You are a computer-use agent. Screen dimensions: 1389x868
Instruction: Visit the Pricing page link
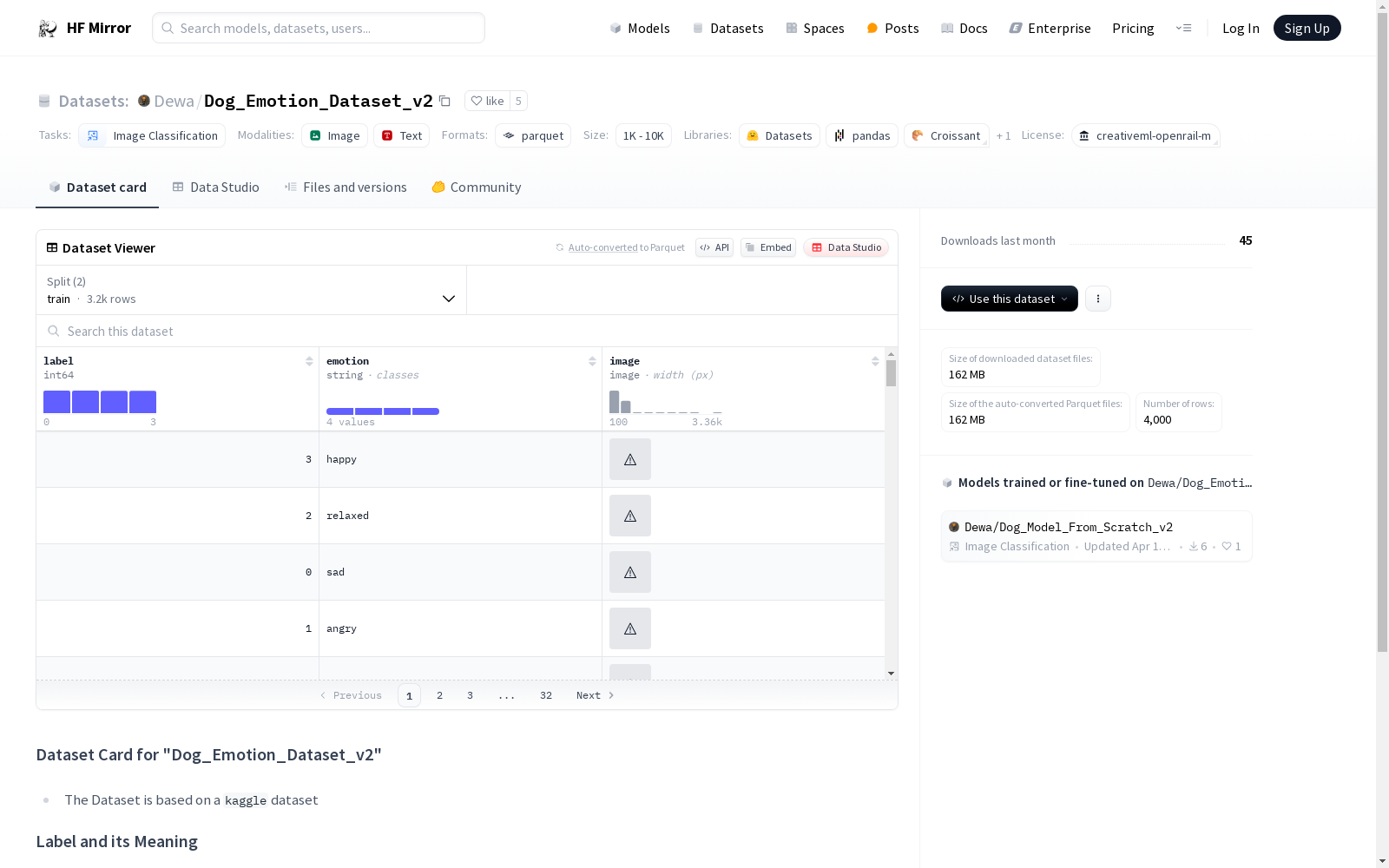coord(1133,28)
